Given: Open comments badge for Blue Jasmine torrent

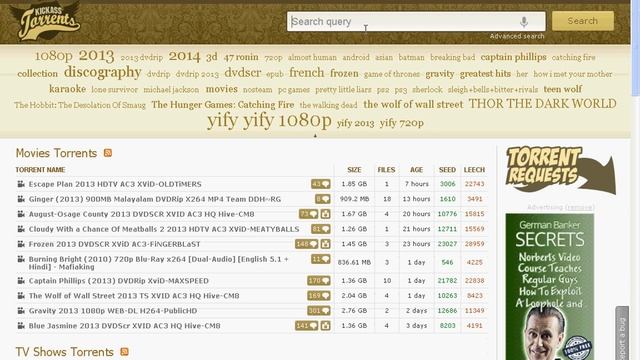Looking at the screenshot, I should pos(307,326).
